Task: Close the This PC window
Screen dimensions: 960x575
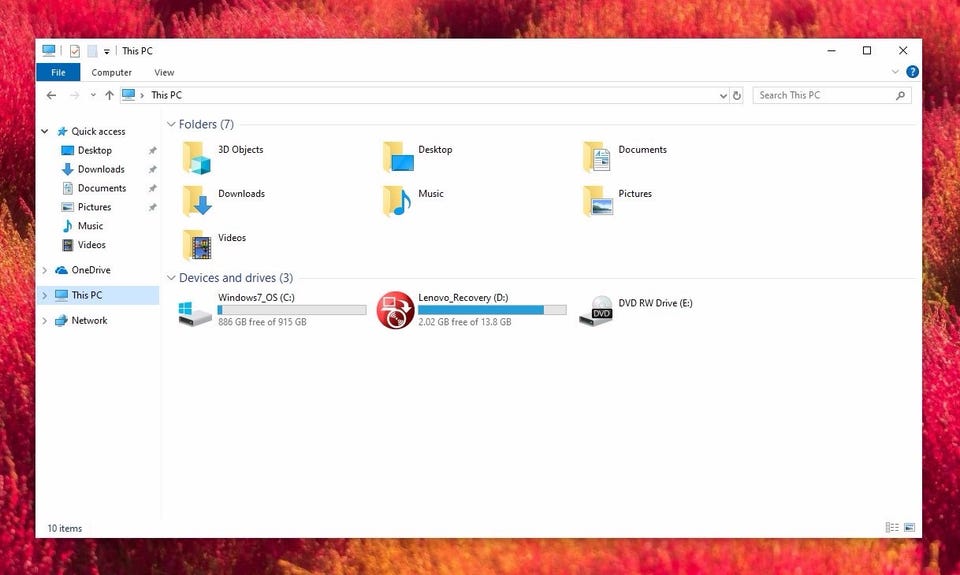Action: coord(903,51)
